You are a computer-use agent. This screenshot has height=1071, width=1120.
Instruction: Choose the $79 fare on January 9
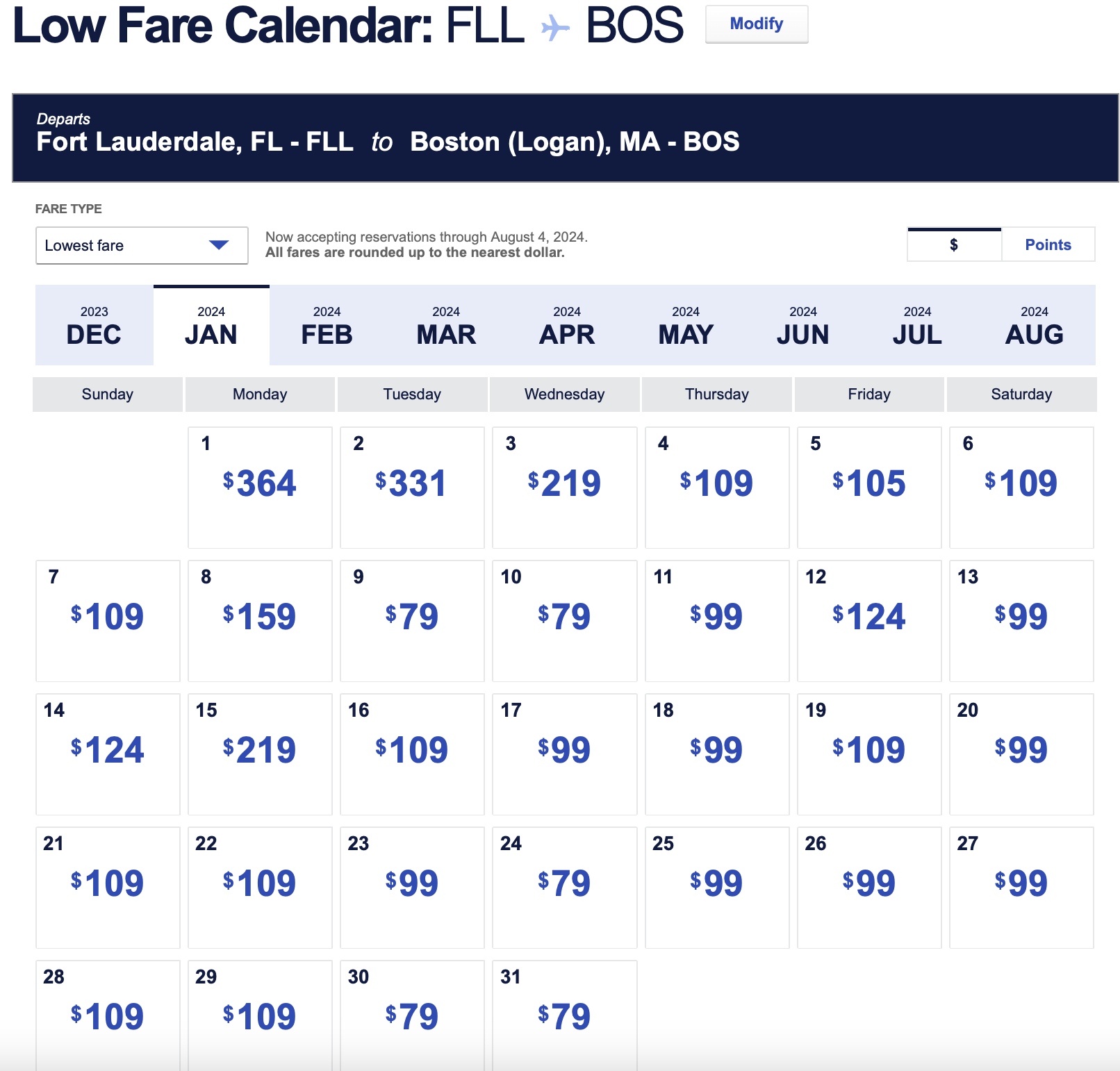tap(412, 617)
